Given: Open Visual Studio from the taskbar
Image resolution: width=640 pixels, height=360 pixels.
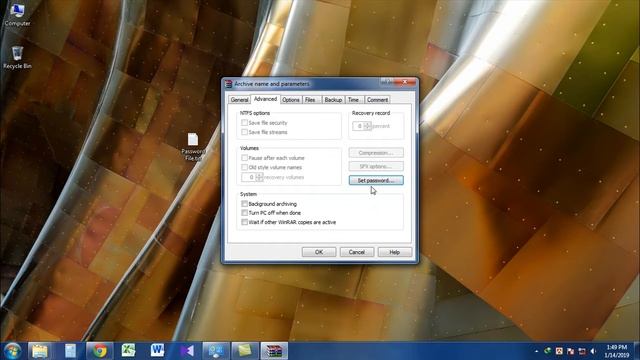Looking at the screenshot, I should (x=187, y=351).
